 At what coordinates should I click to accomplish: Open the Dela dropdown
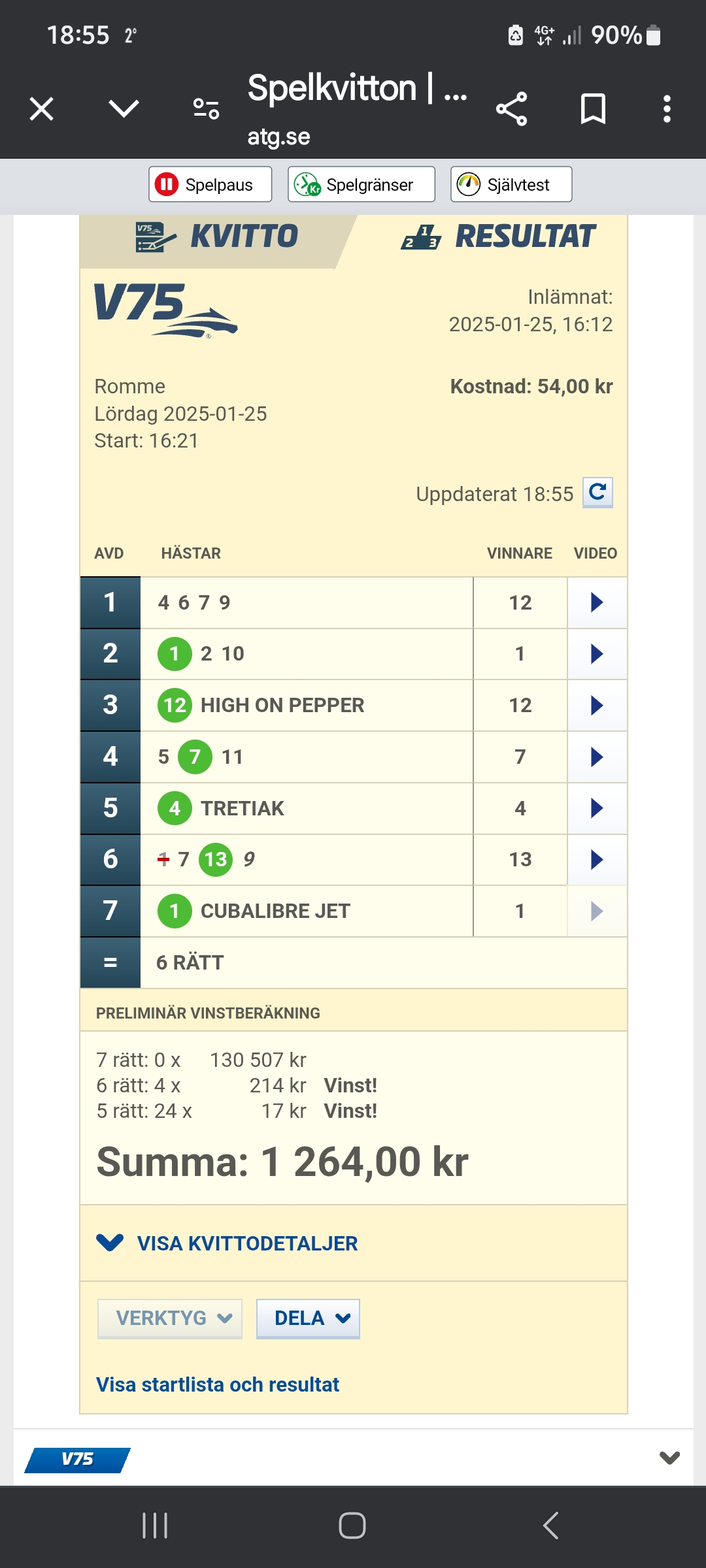pos(308,1318)
